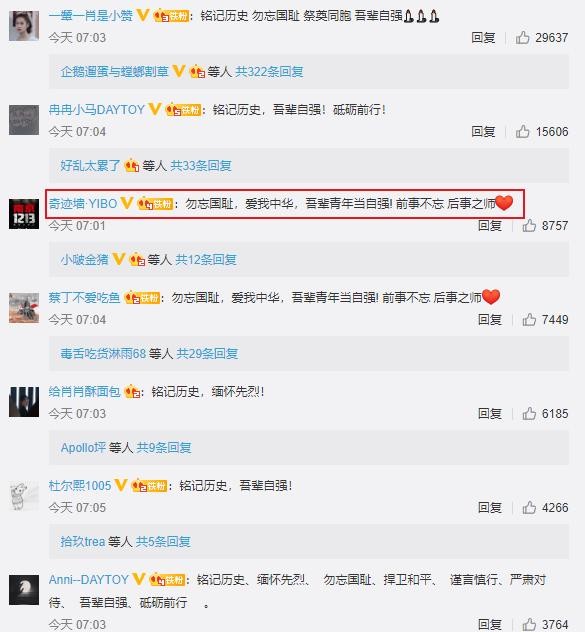
Task: Like the comment with 29637 likes
Action: tap(523, 37)
